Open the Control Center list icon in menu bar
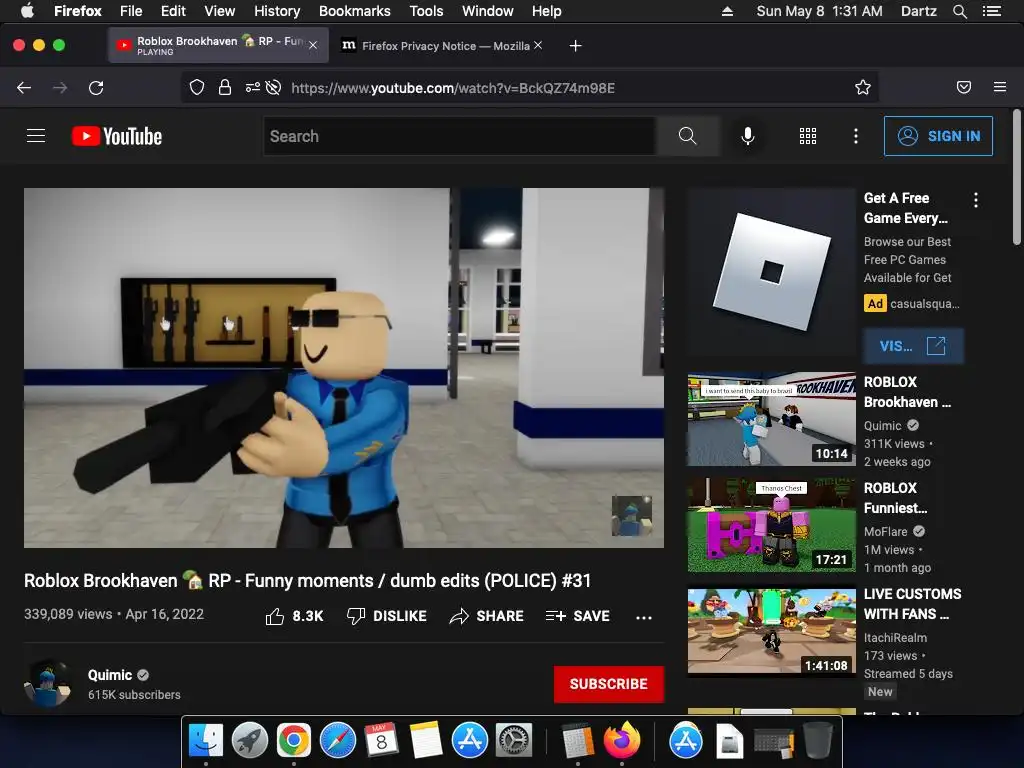The height and width of the screenshot is (768, 1024). 991,11
